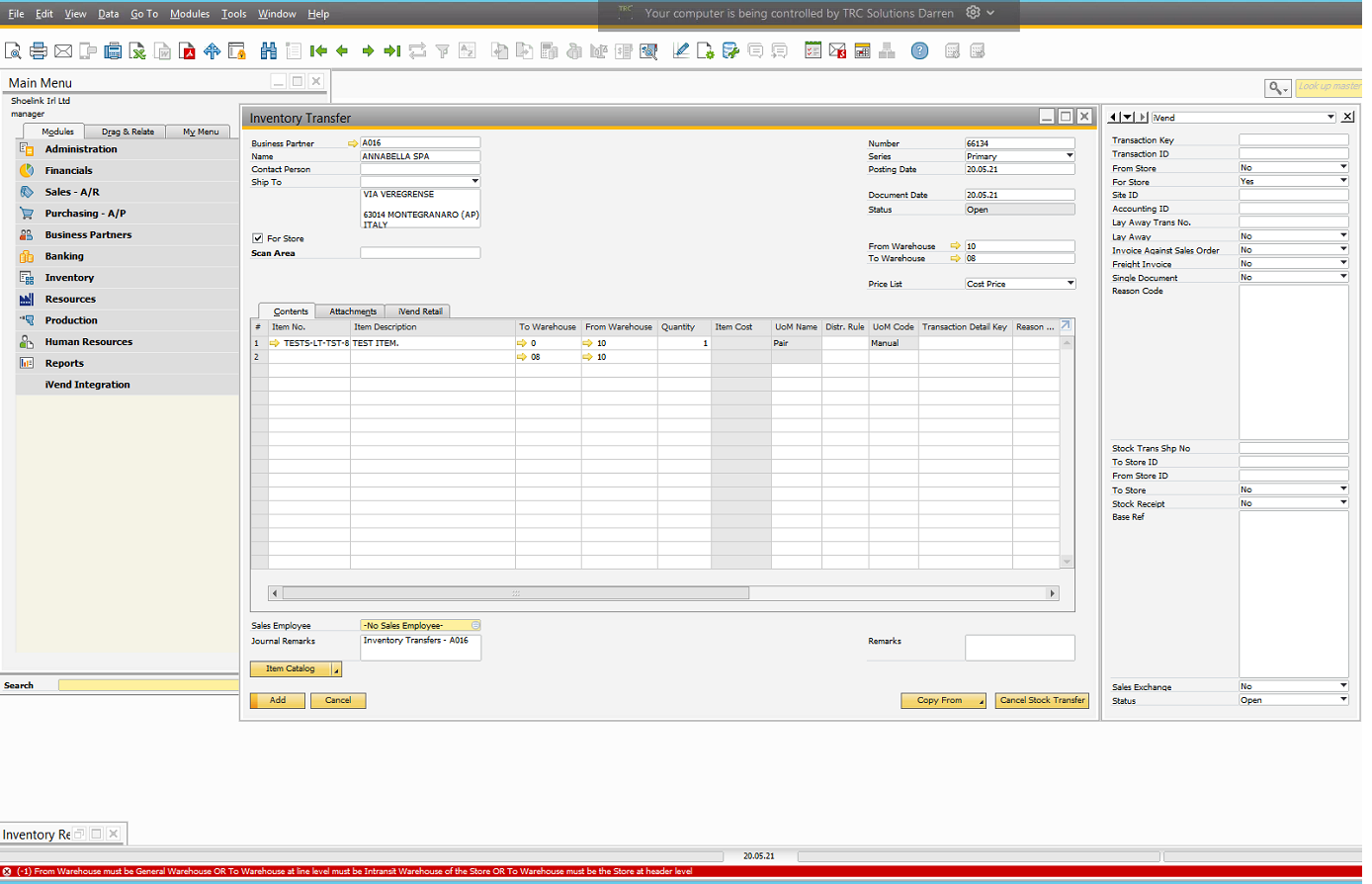This screenshot has height=884, width=1372.
Task: Click the Fax icon in the toolbar
Action: (113, 51)
